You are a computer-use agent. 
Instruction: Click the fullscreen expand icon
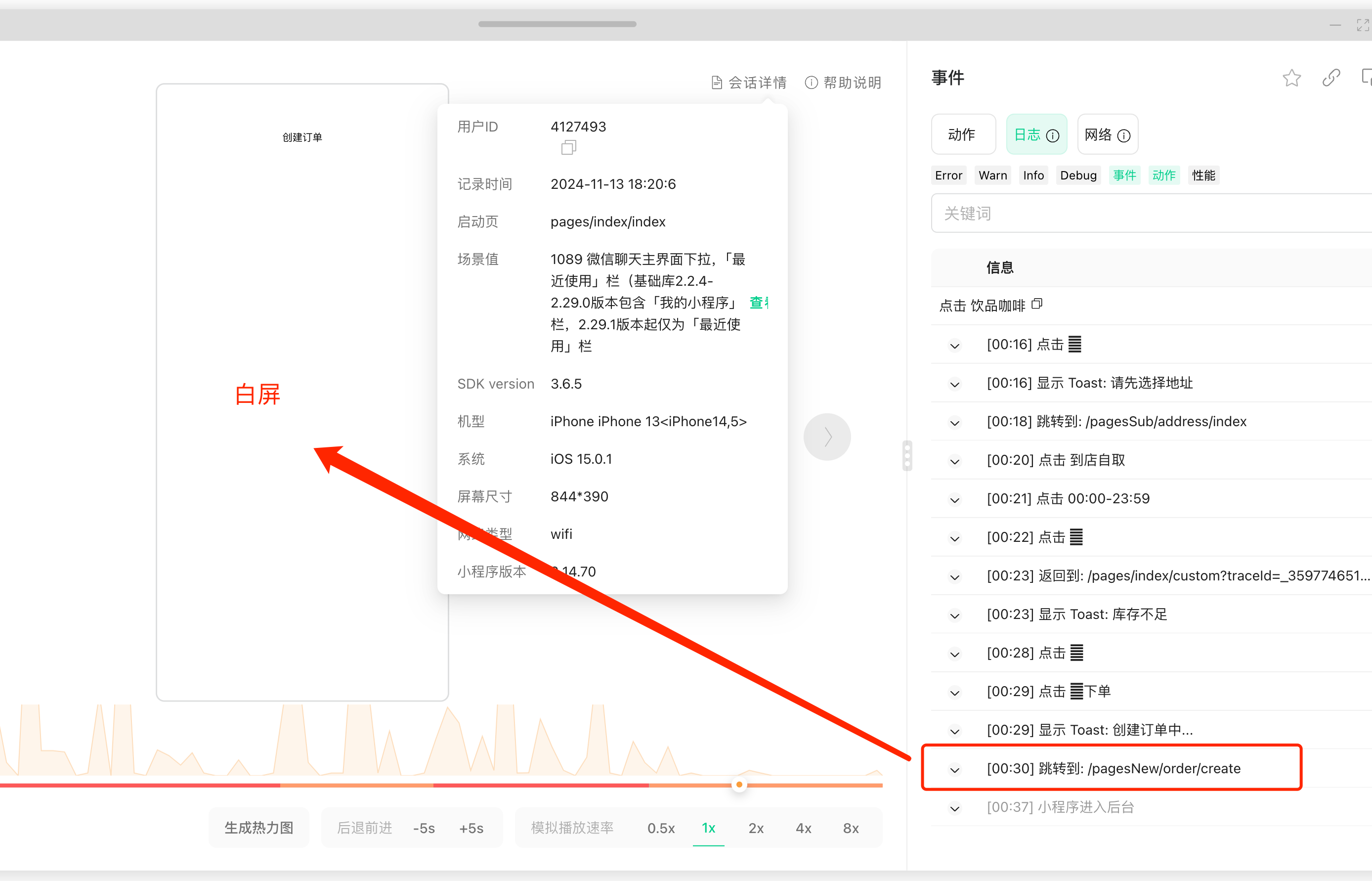click(x=1362, y=25)
